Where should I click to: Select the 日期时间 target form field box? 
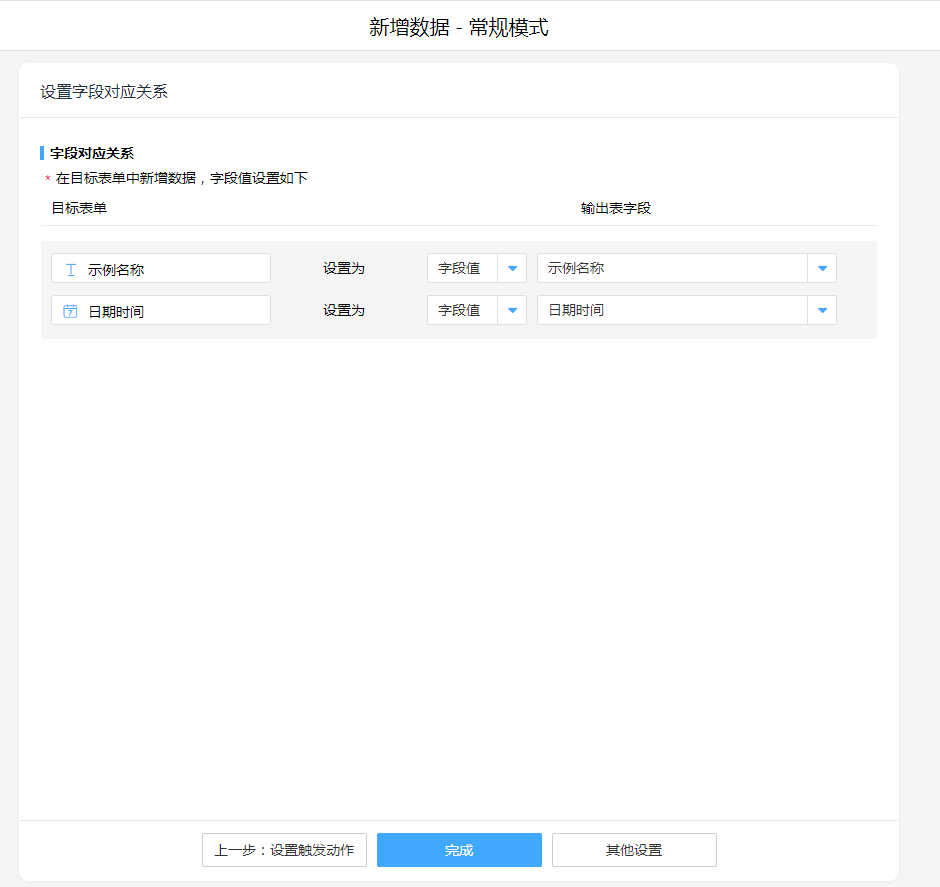[161, 311]
